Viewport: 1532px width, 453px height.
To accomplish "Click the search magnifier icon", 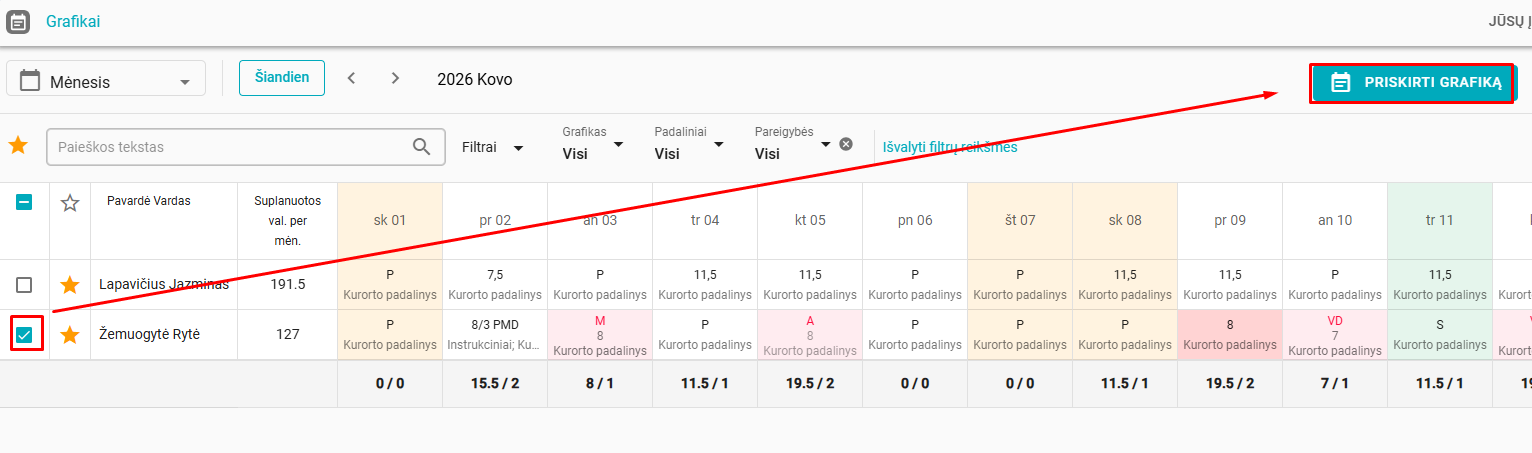I will tap(422, 146).
